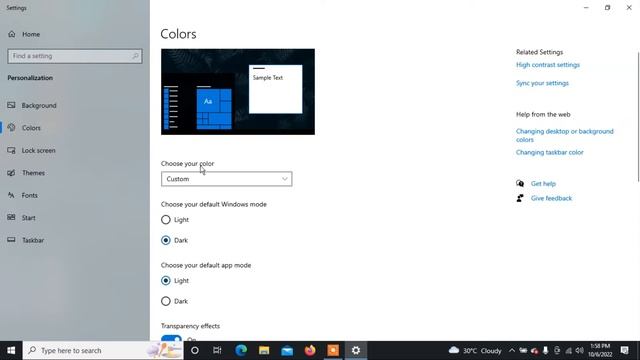This screenshot has width=640, height=360.
Task: Click the network icon in system tray
Action: tap(569, 351)
